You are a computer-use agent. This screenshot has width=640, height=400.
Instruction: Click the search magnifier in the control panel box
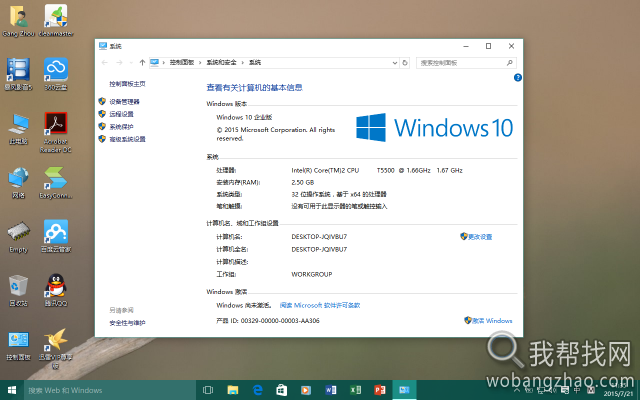[x=509, y=63]
